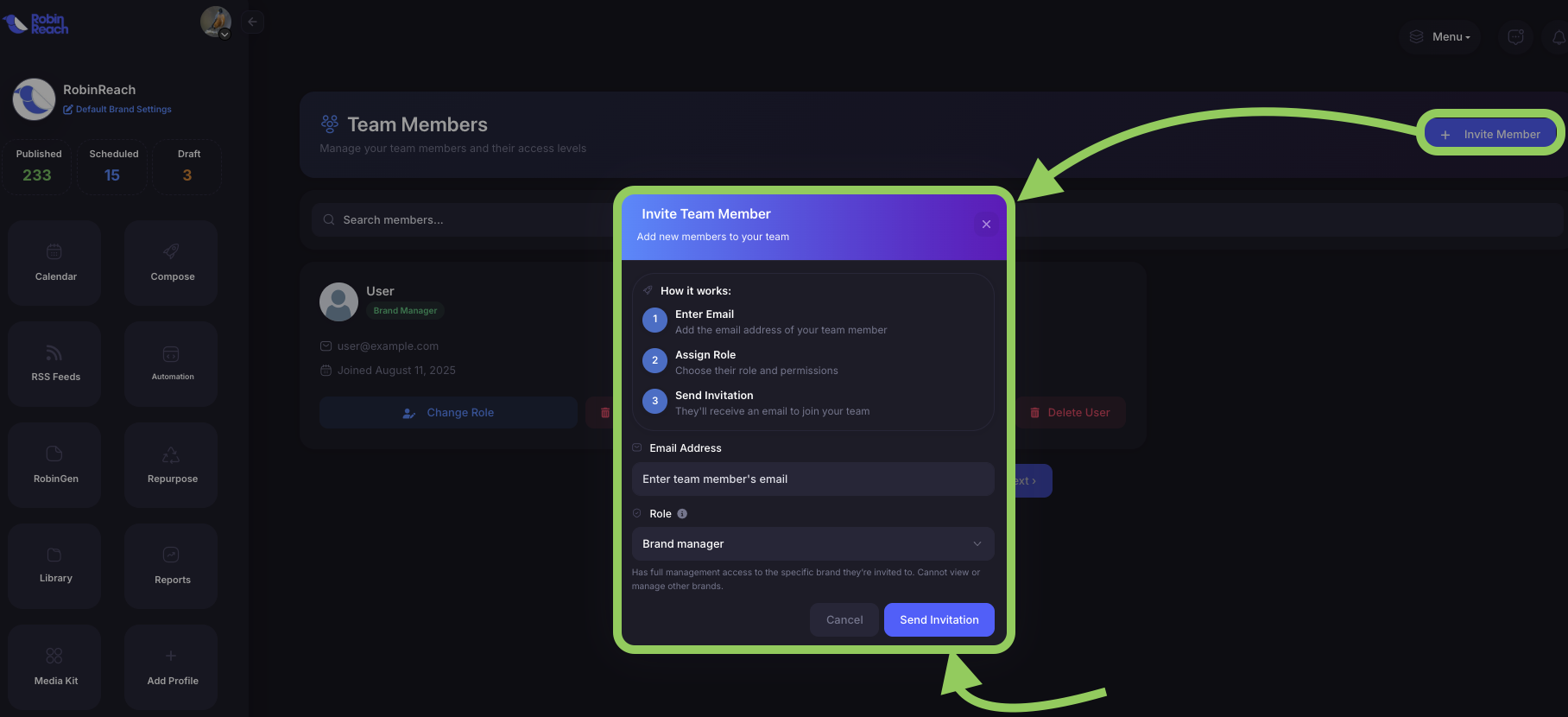Collapse the sidebar with the back arrow
This screenshot has height=717, width=1568.
252,22
